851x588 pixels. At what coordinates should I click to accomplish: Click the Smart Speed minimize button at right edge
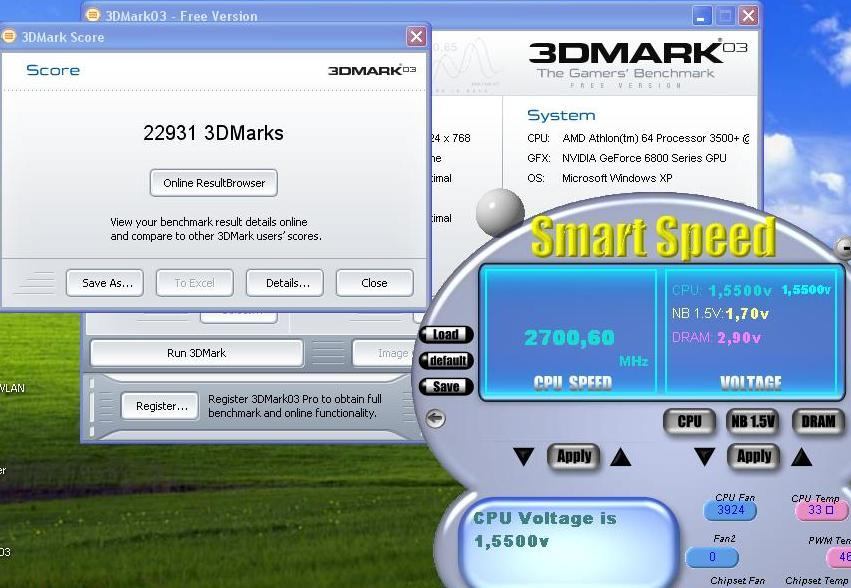tap(844, 247)
